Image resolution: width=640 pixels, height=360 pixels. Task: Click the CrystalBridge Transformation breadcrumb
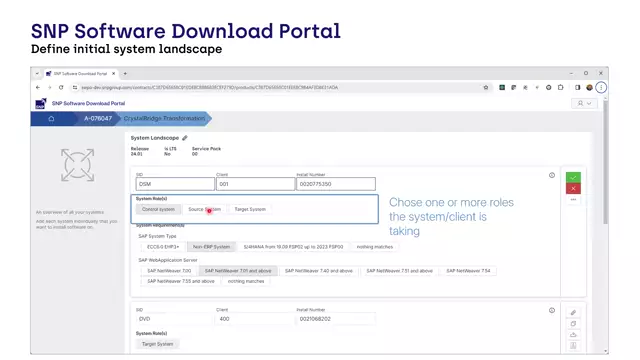[164, 118]
